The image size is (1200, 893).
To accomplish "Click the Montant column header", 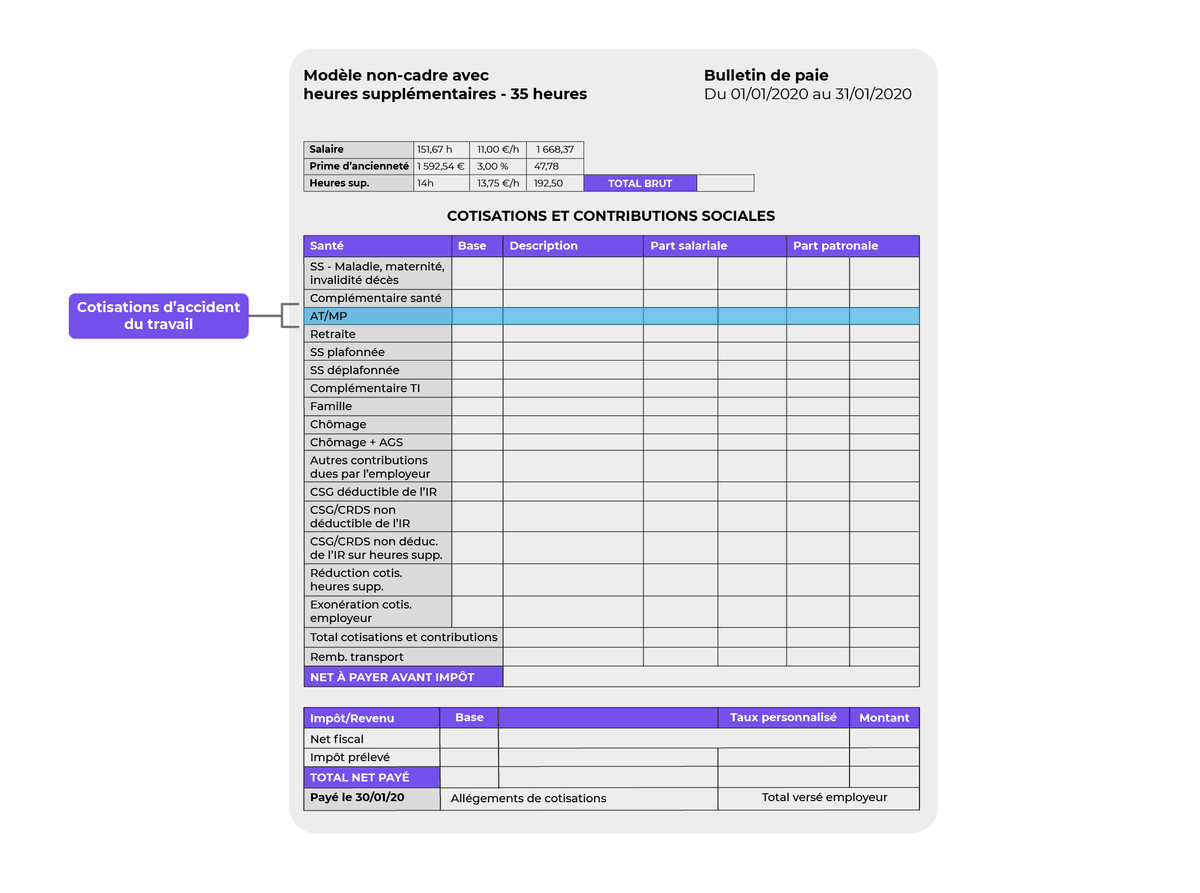I will click(x=884, y=718).
